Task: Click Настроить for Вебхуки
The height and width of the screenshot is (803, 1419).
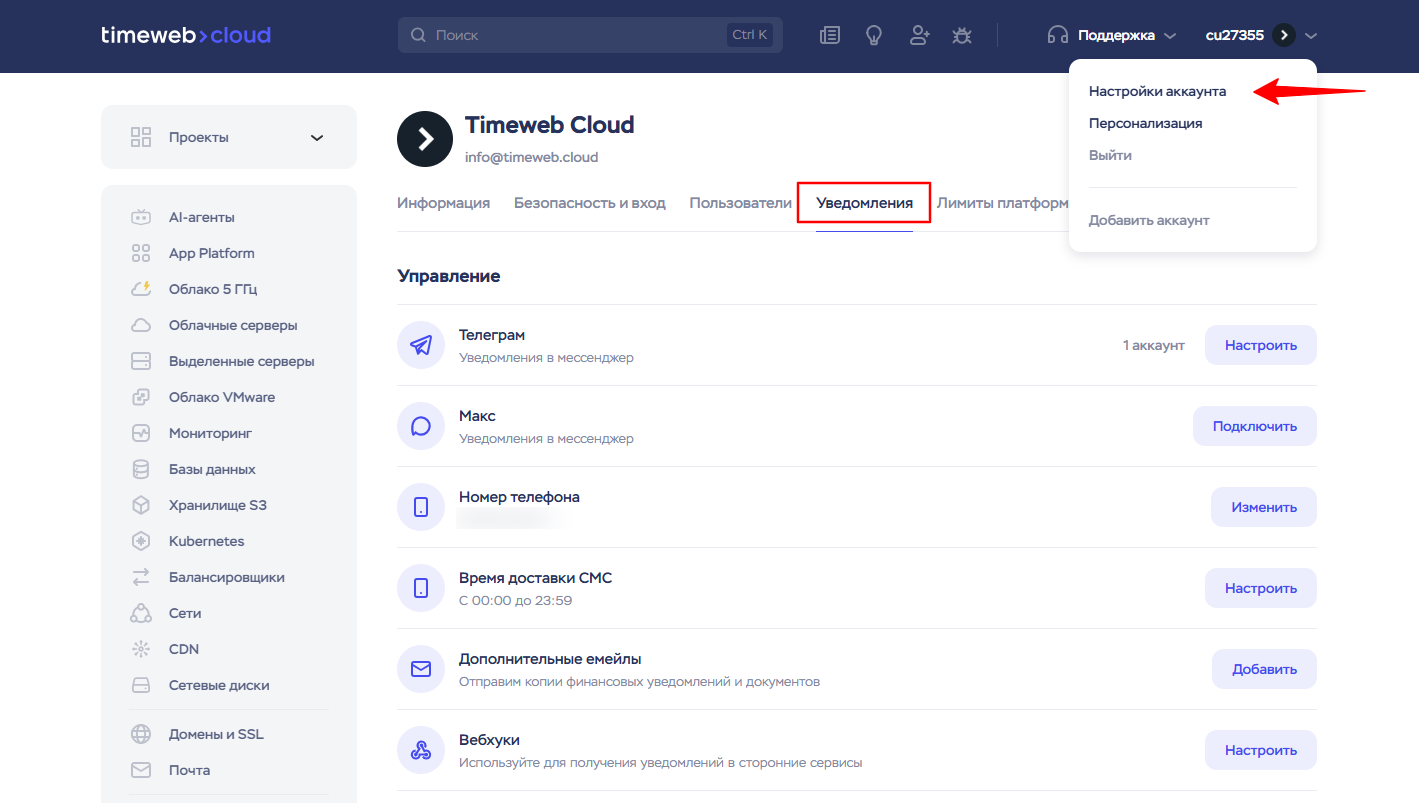Action: click(1260, 750)
